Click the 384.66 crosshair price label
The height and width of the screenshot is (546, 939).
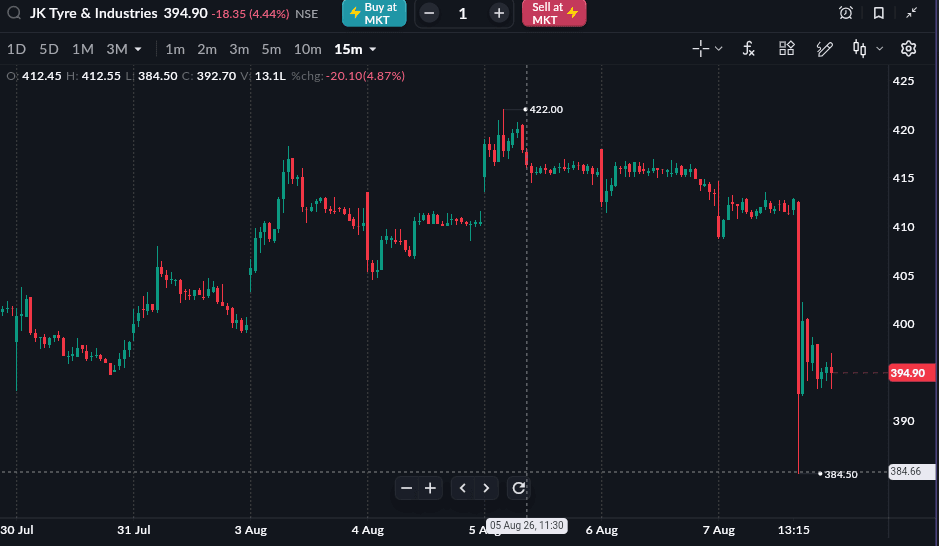click(911, 471)
